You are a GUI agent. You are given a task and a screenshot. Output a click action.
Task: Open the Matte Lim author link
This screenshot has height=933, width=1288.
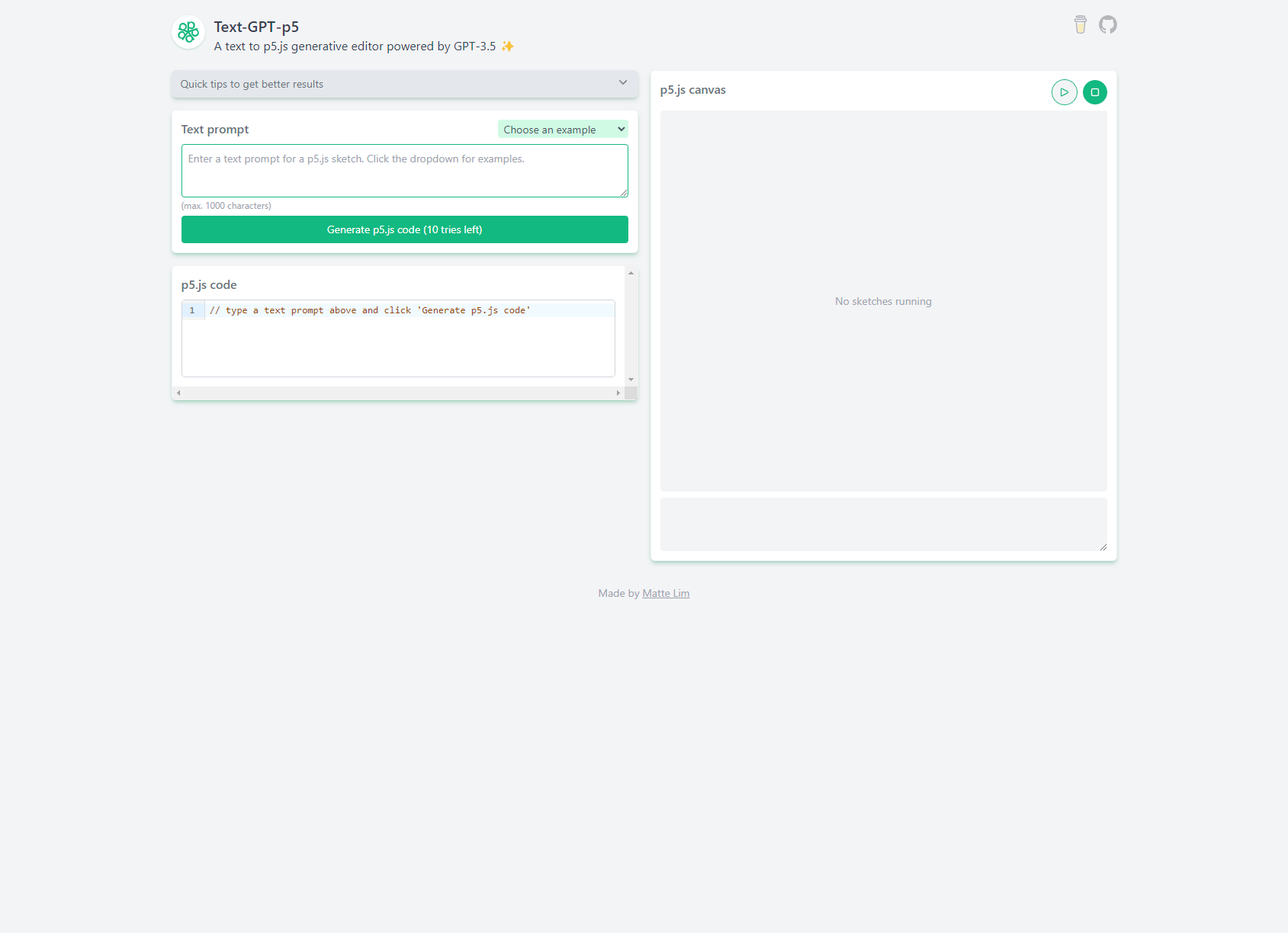[666, 593]
